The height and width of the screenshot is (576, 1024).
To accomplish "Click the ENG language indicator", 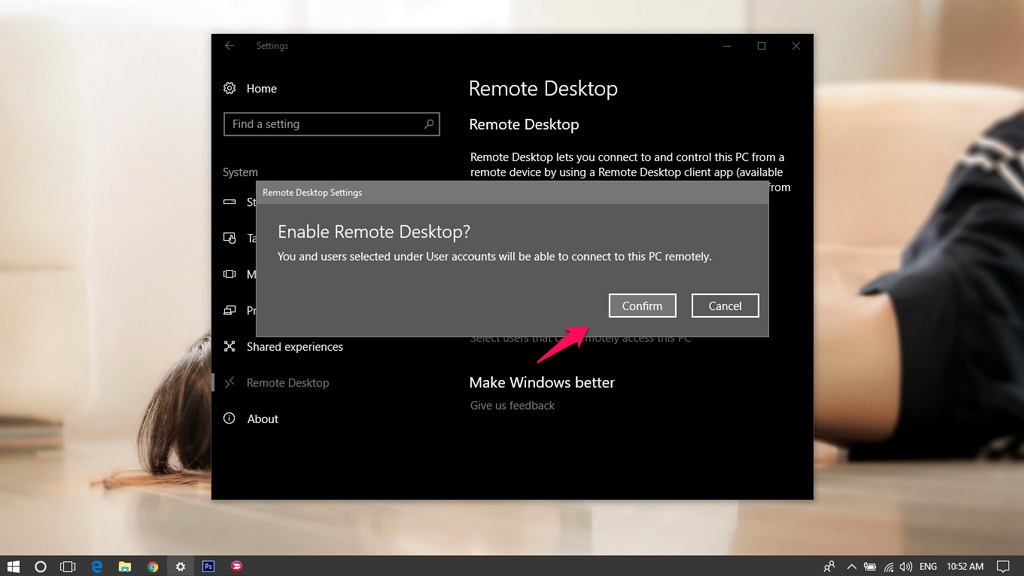I will (927, 566).
